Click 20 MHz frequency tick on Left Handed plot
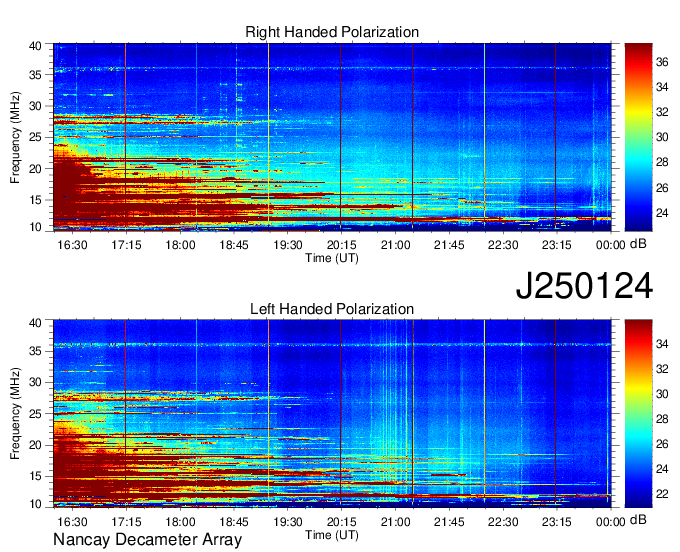The image size is (680, 552). [x=36, y=445]
